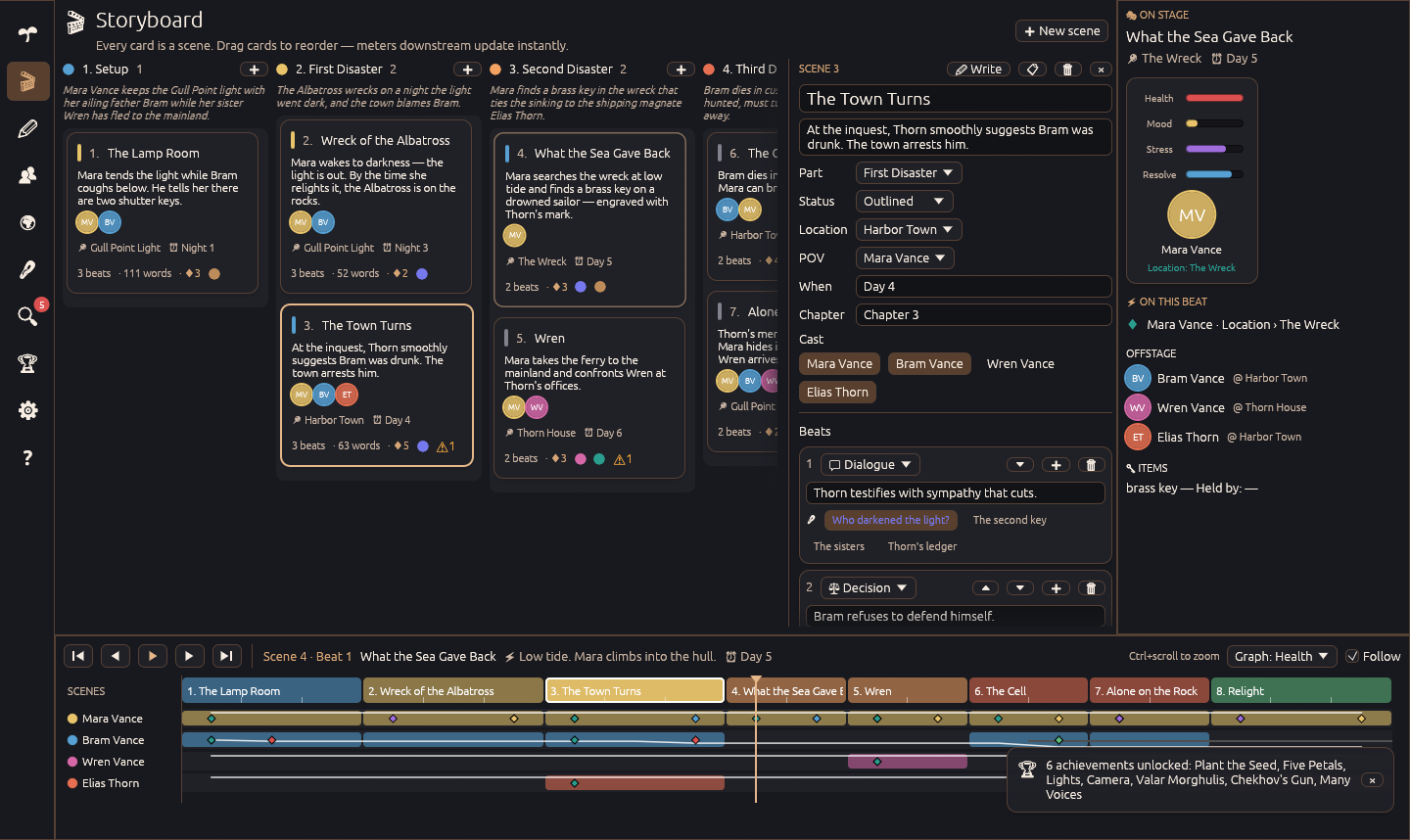Delete Decision beat 2
The image size is (1410, 840).
point(1091,588)
